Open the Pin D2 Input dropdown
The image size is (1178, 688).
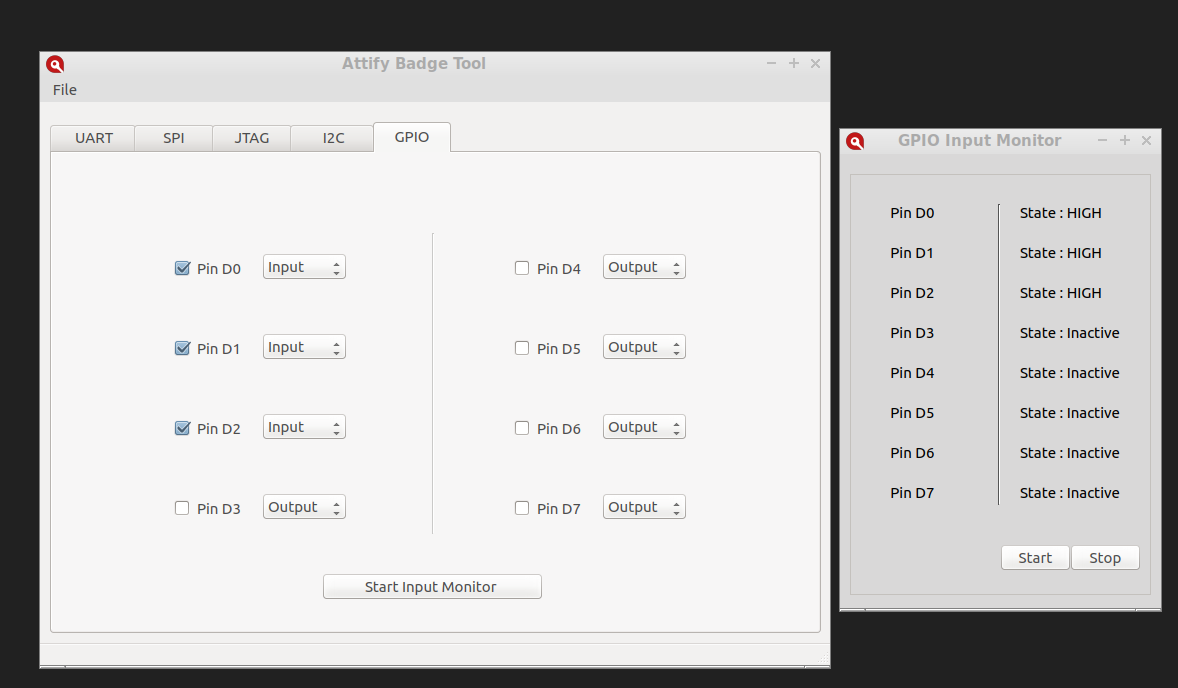click(x=304, y=427)
